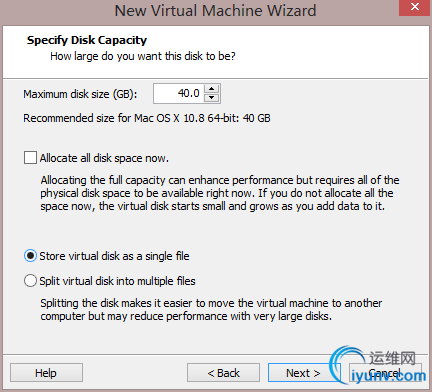Click the New Virtual Machine Wizard title bar

[215, 11]
